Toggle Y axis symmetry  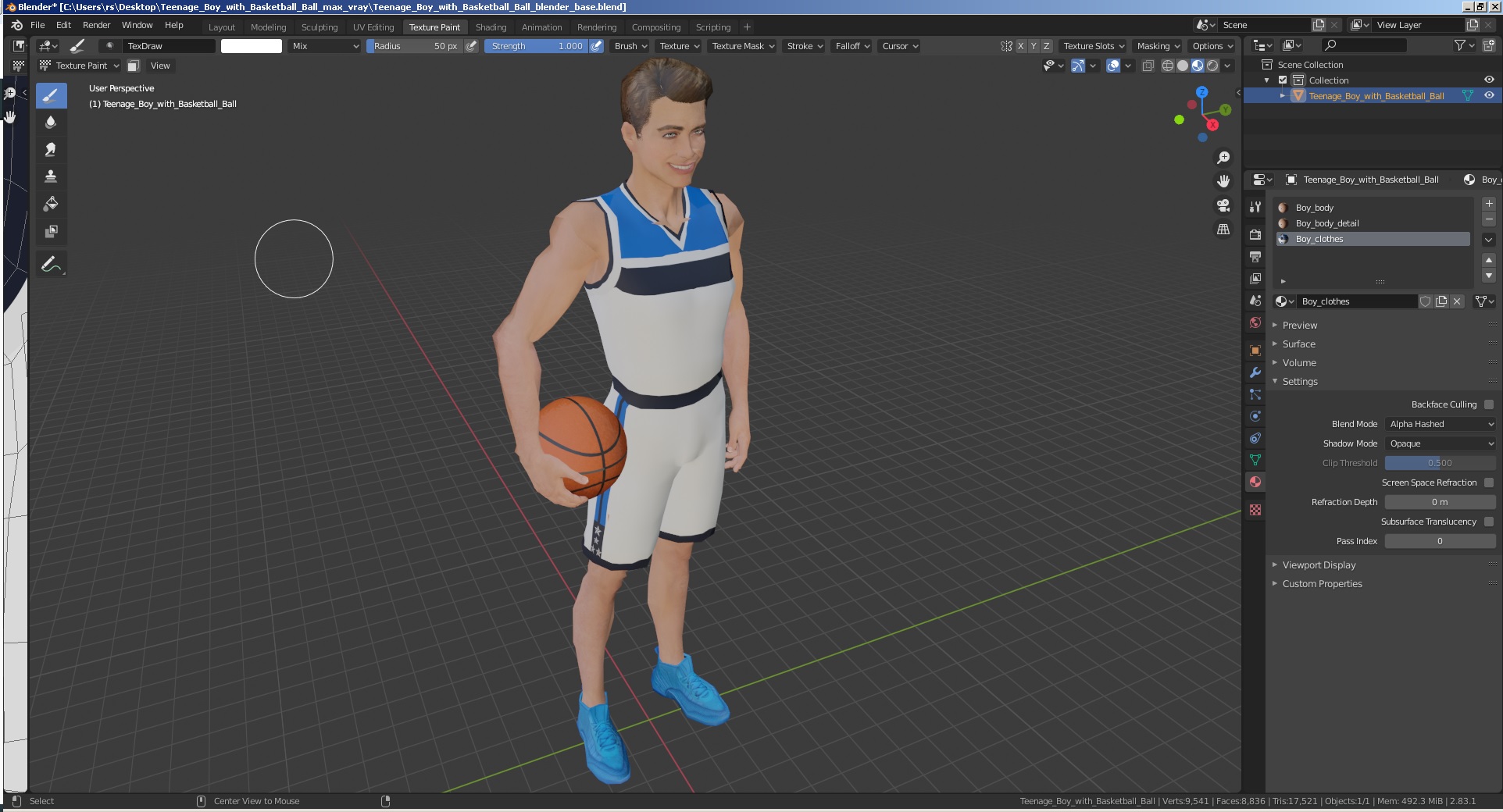[x=1034, y=46]
